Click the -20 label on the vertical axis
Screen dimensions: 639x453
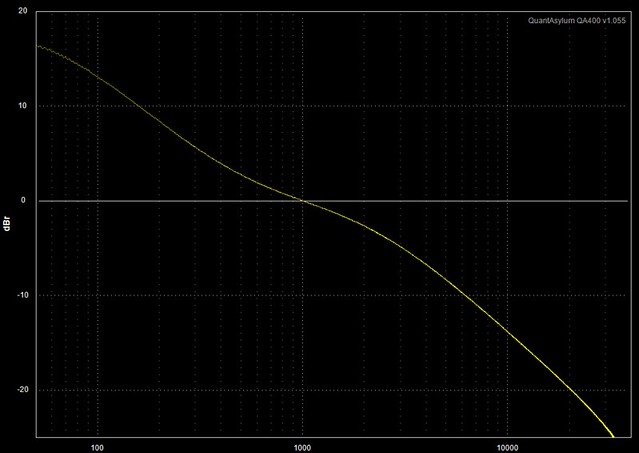click(x=20, y=389)
